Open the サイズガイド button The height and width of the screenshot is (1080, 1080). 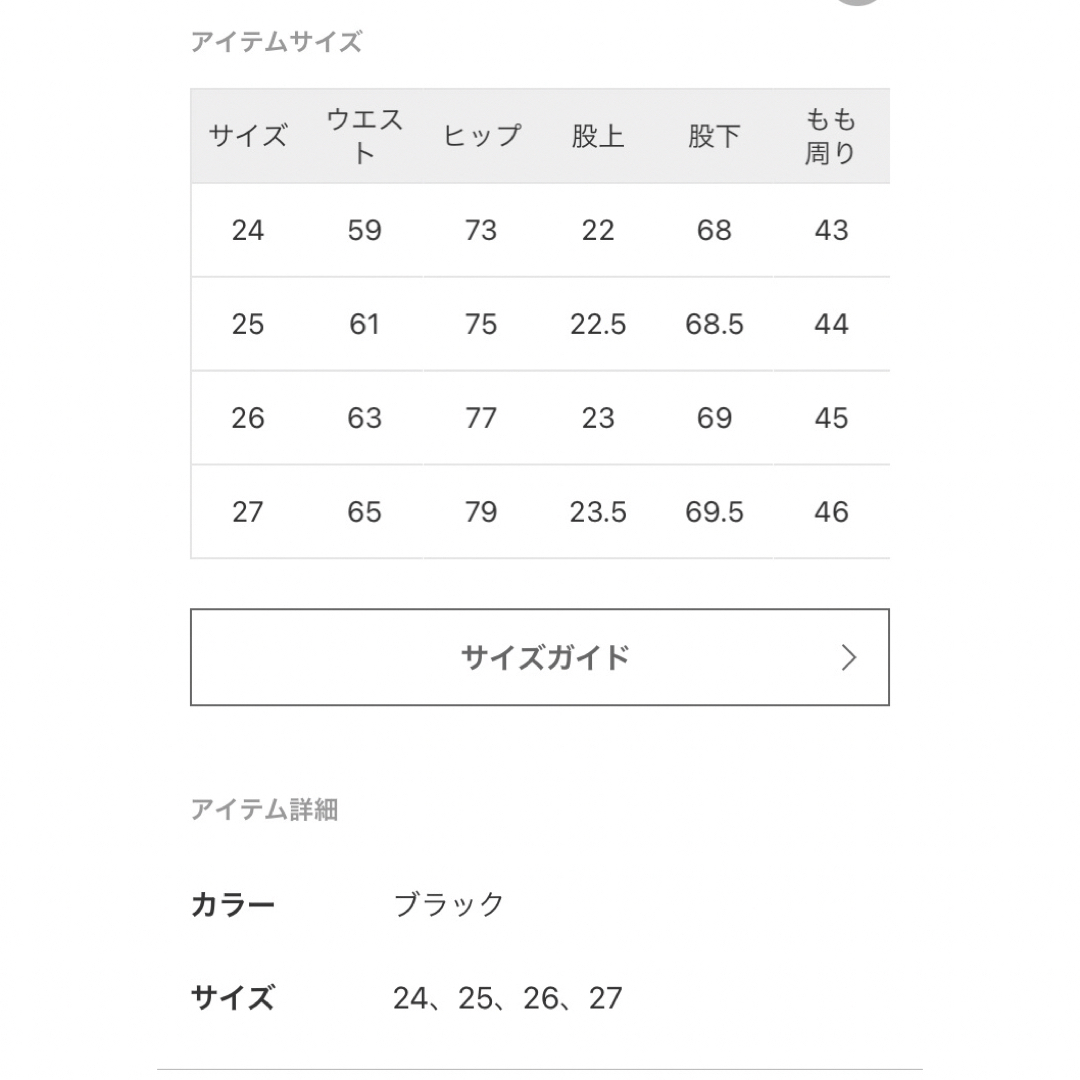coord(539,657)
